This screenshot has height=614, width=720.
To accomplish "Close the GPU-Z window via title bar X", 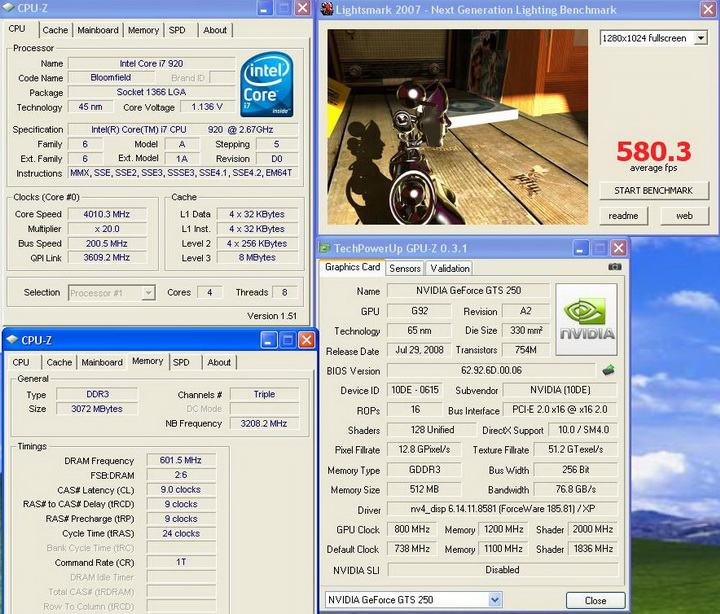I will click(619, 248).
